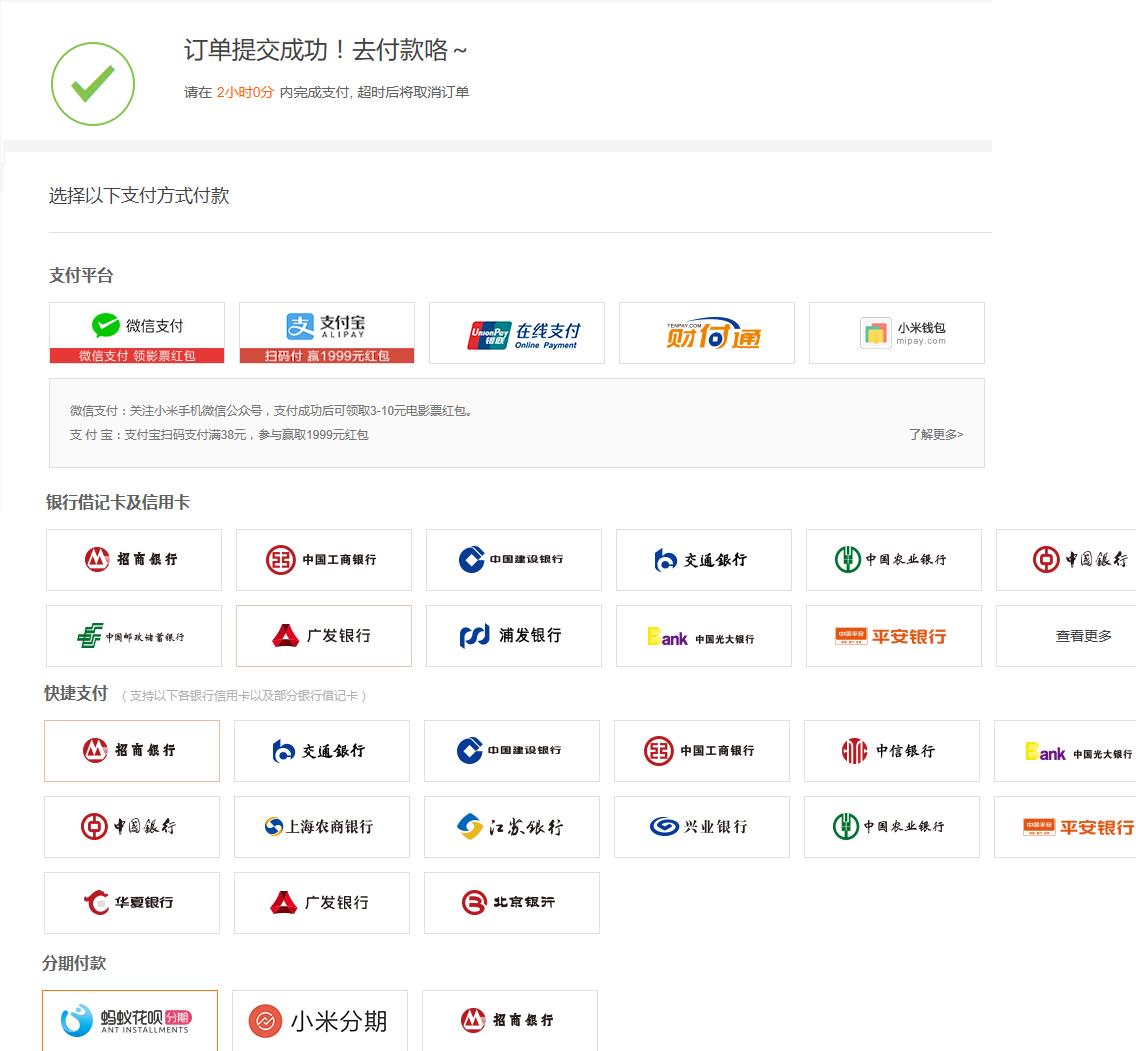Choose 中国邮政储蓄银行 from bank cards

point(134,636)
